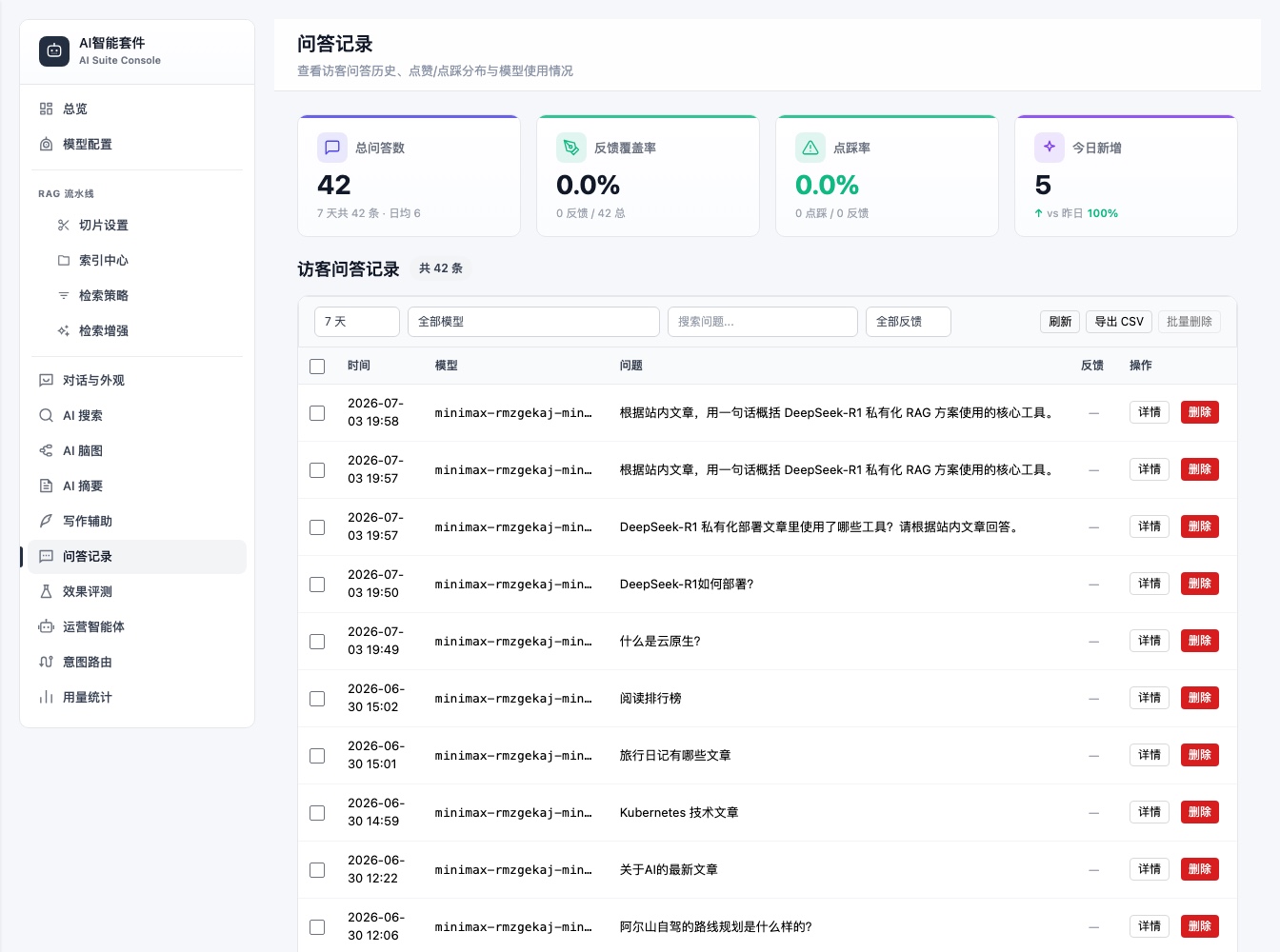1280x952 pixels.
Task: Check the row for 关于AI的最新文章
Action: click(x=317, y=870)
